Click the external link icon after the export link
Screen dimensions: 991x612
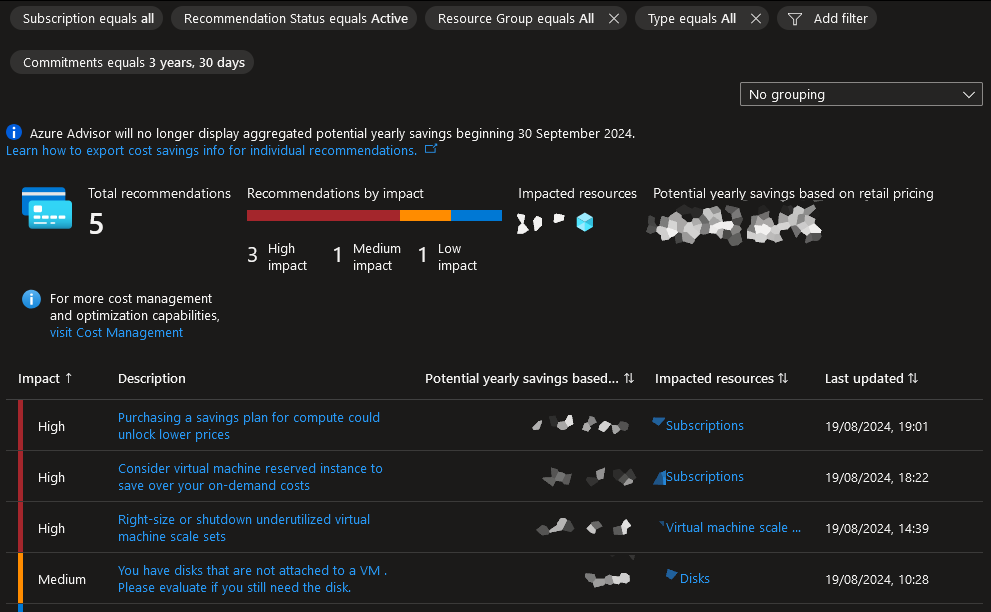(431, 150)
